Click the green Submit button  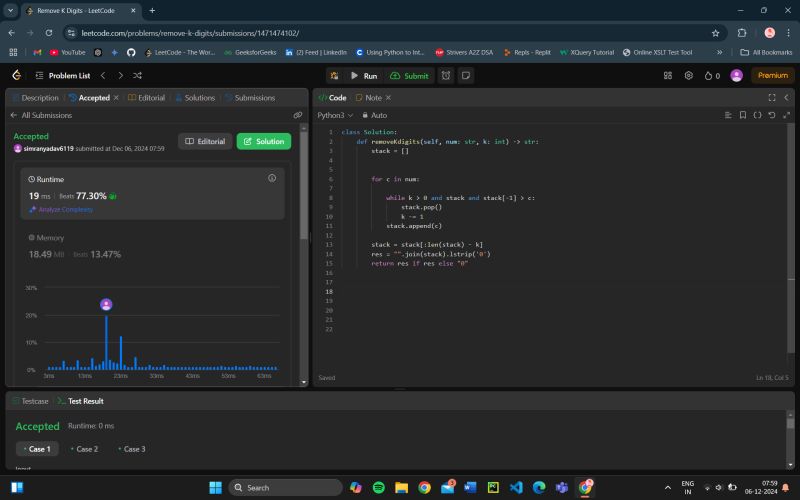[x=410, y=75]
